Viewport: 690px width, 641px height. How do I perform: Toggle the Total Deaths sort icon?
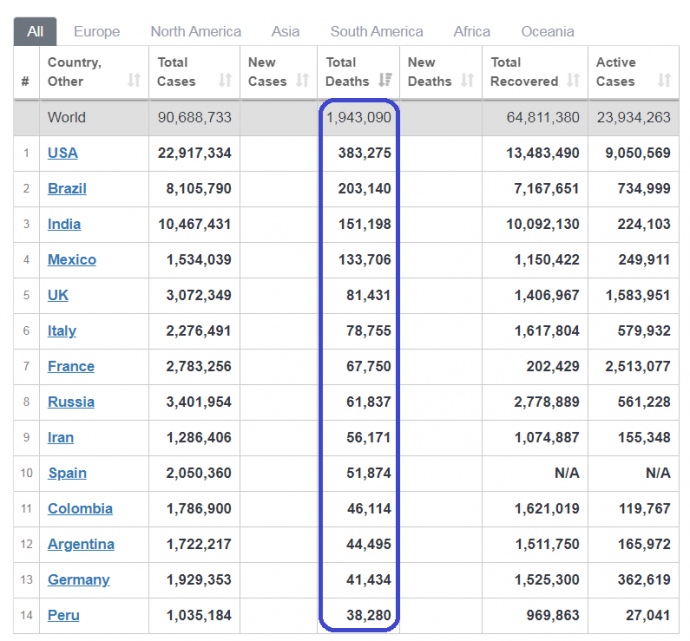(385, 81)
